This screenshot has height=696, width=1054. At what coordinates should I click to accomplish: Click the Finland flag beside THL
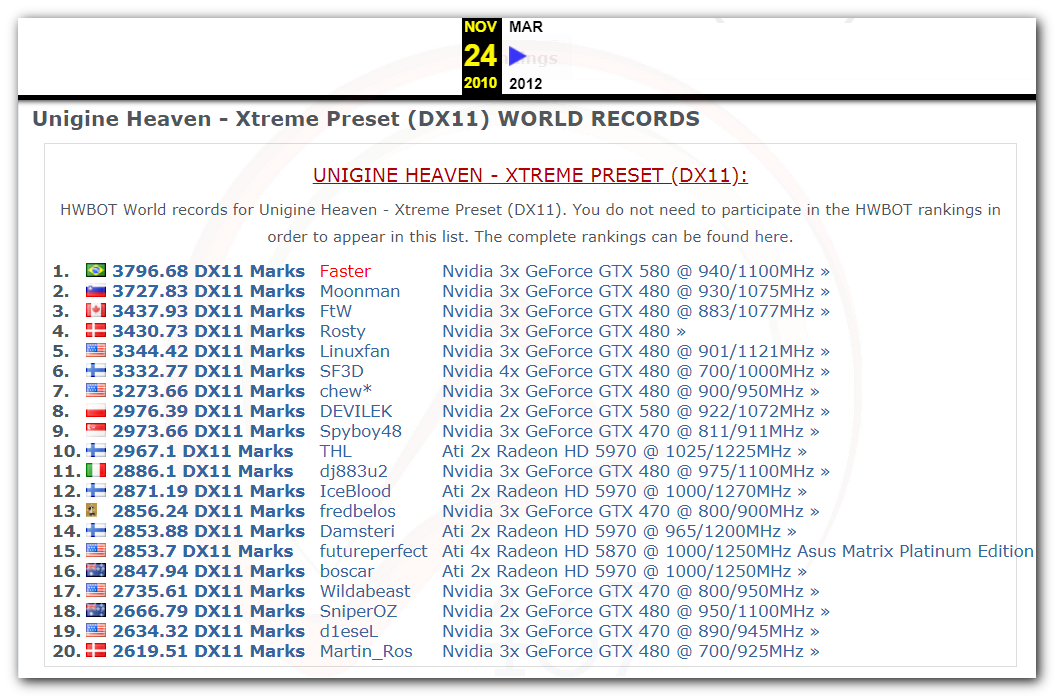[x=95, y=451]
